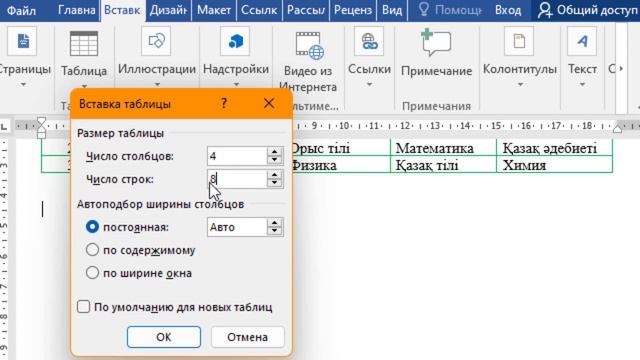Select the fixed width (постоянная) radio button

tap(92, 227)
